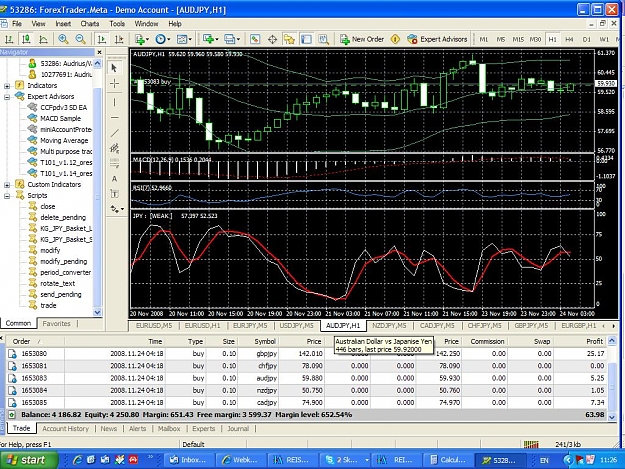Select the cursor arrow tool
625x469 pixels.
(x=114, y=68)
